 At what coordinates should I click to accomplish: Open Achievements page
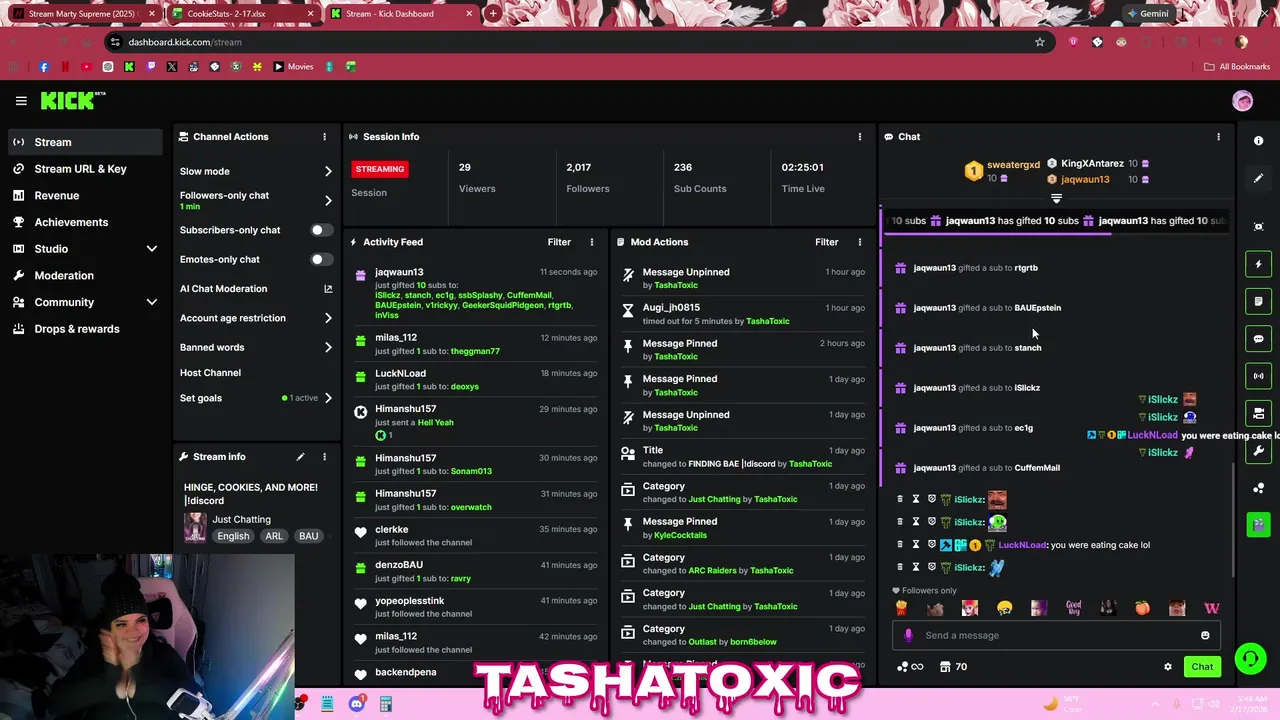tap(84, 222)
